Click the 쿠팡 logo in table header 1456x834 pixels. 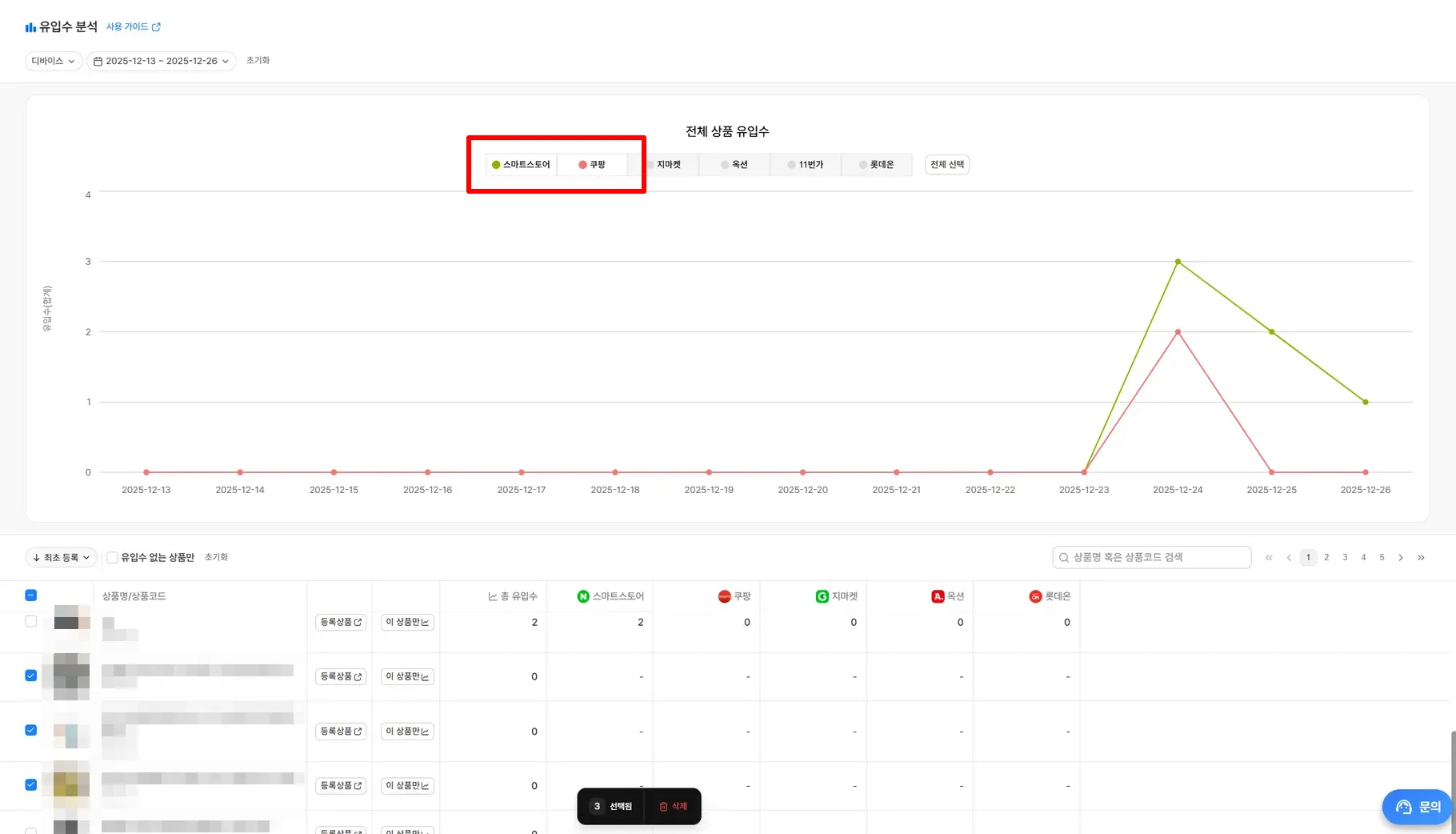coord(724,596)
